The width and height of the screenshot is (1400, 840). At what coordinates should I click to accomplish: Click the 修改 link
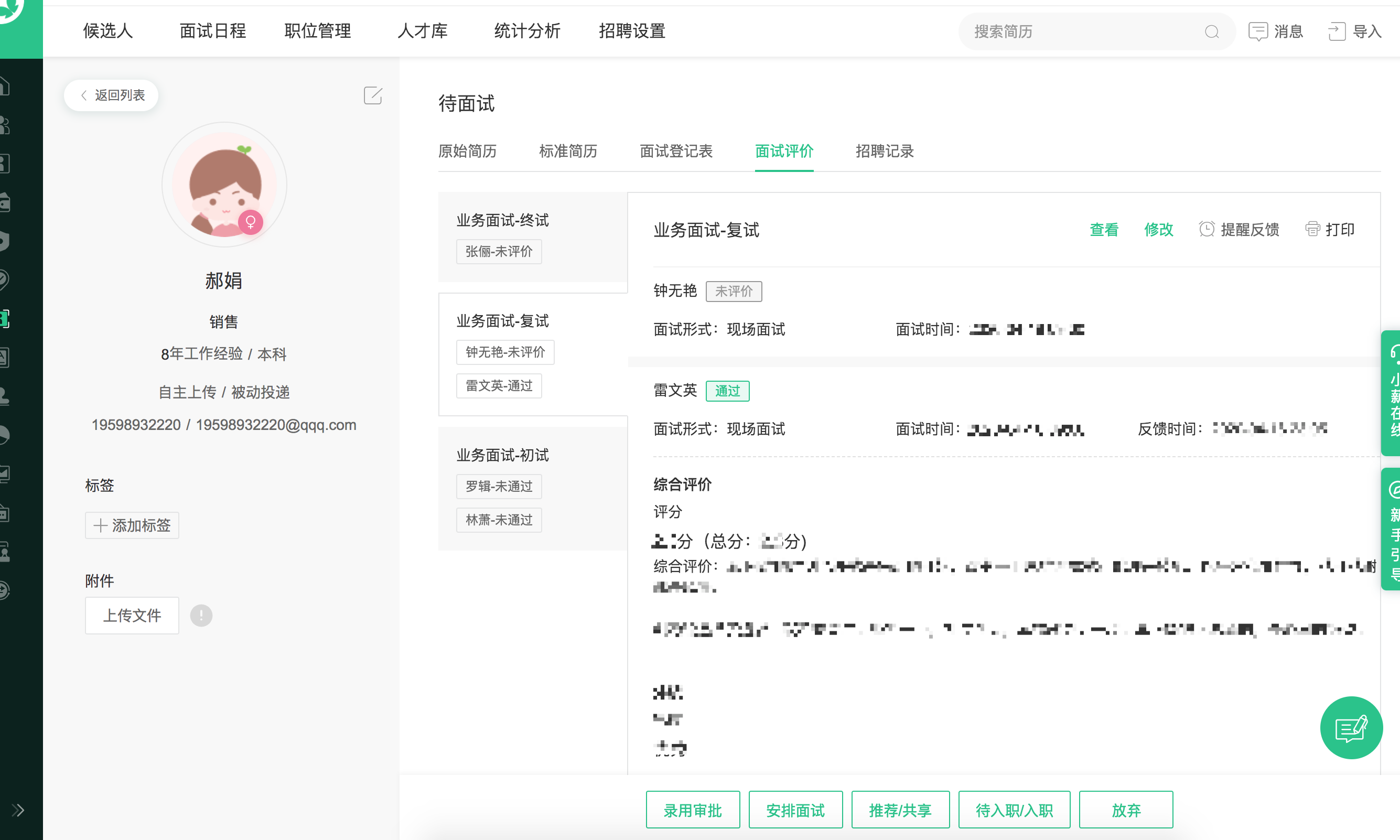(1158, 229)
